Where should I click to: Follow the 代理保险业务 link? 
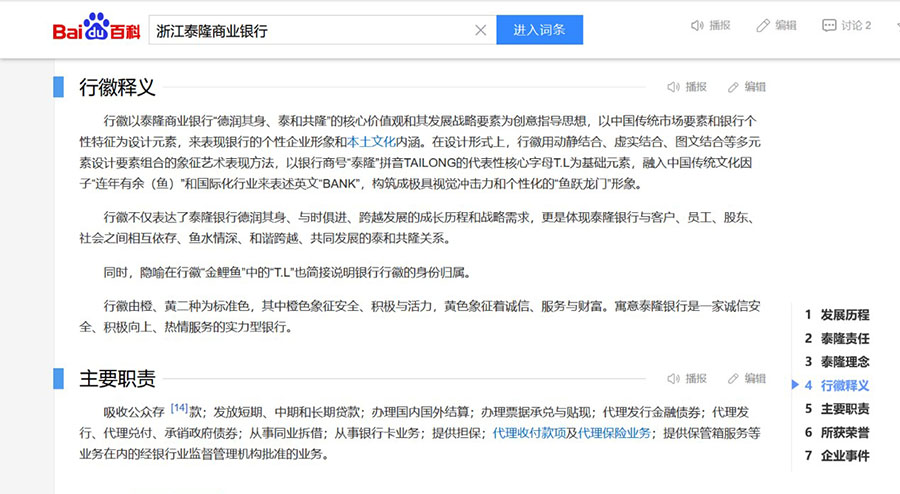point(614,432)
